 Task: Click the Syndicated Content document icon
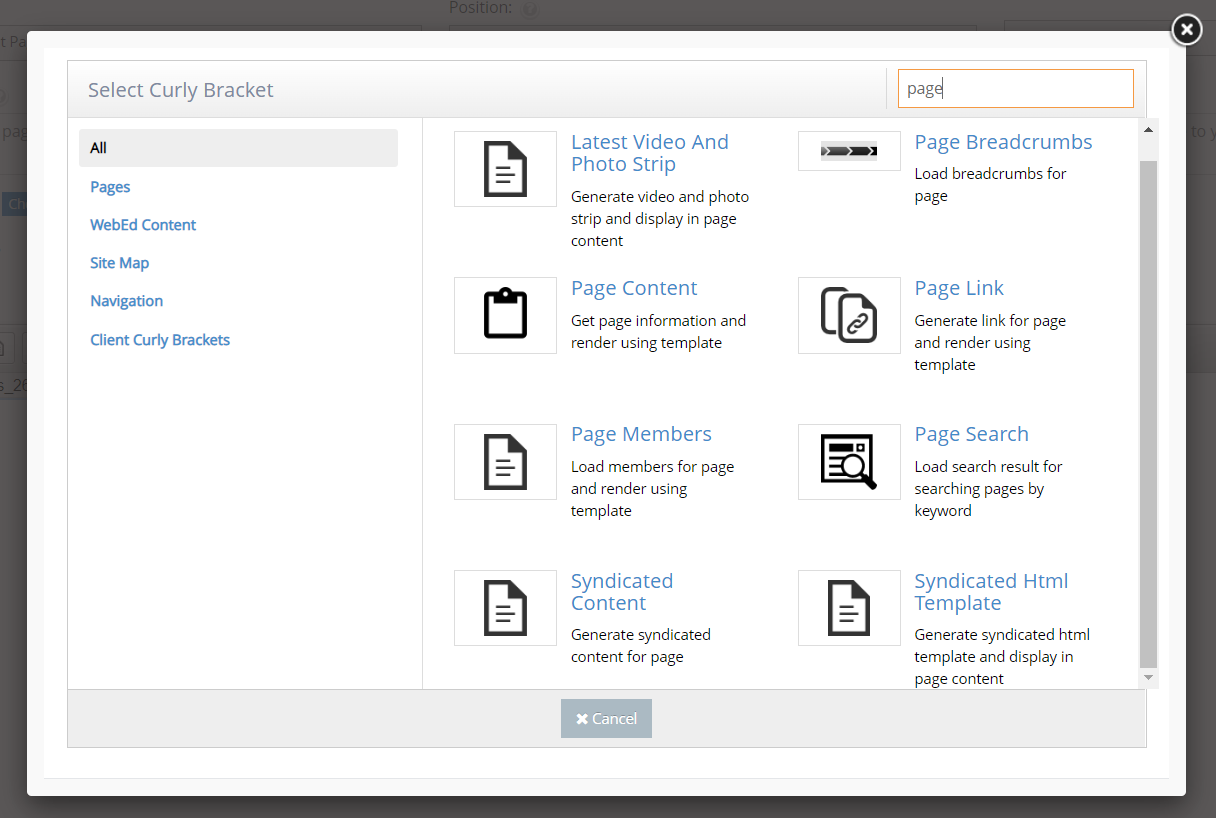[x=505, y=608]
